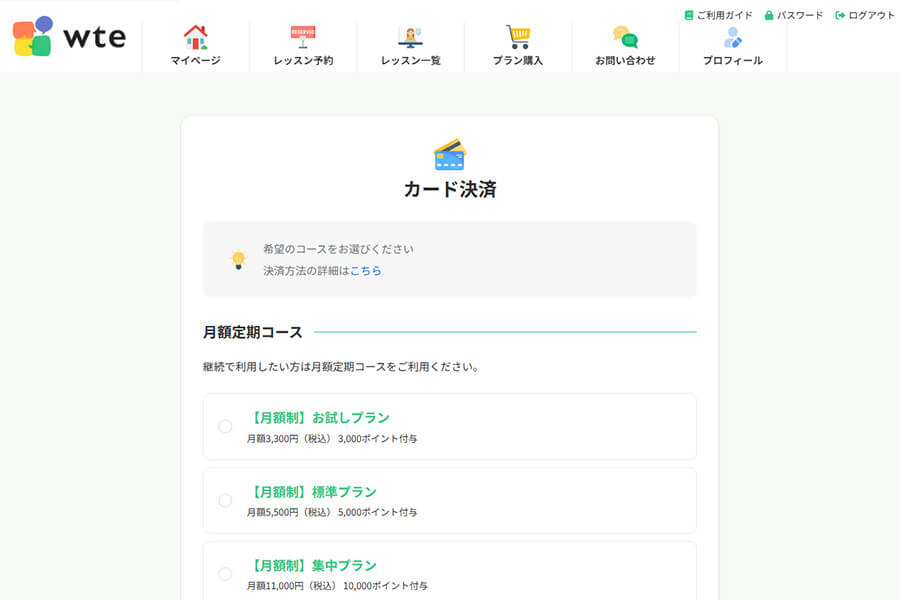Viewport: 900px width, 600px height.
Task: Open レッスン予約 via the reserved-sign icon
Action: (x=304, y=36)
